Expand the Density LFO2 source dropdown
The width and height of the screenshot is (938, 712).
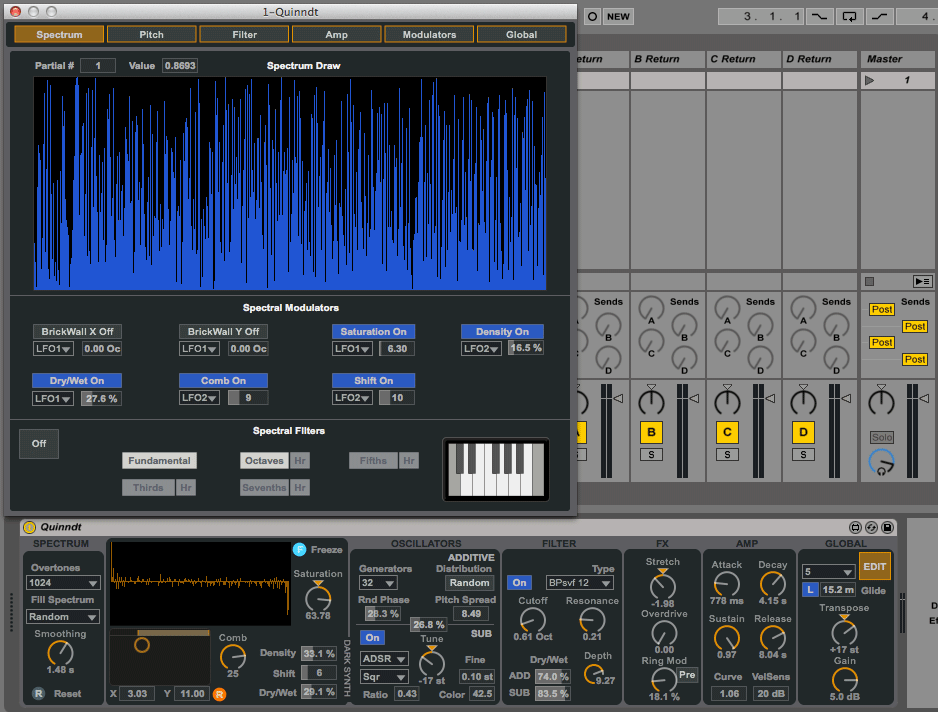482,348
